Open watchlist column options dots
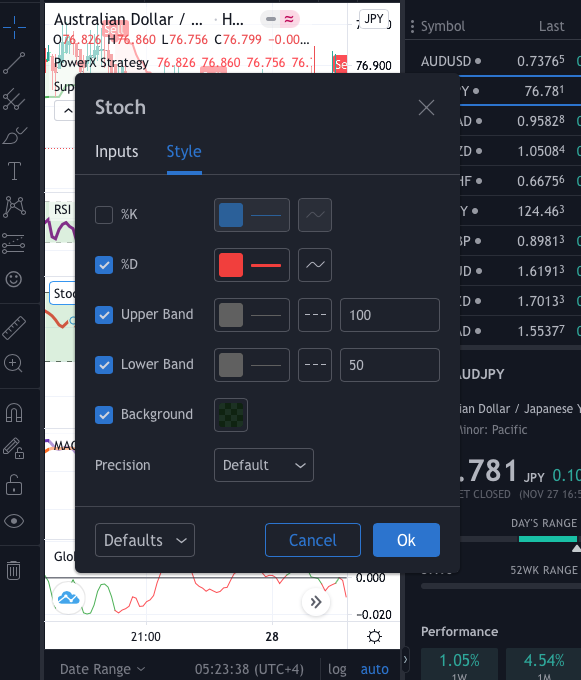Screen dimensions: 581x680 412,26
